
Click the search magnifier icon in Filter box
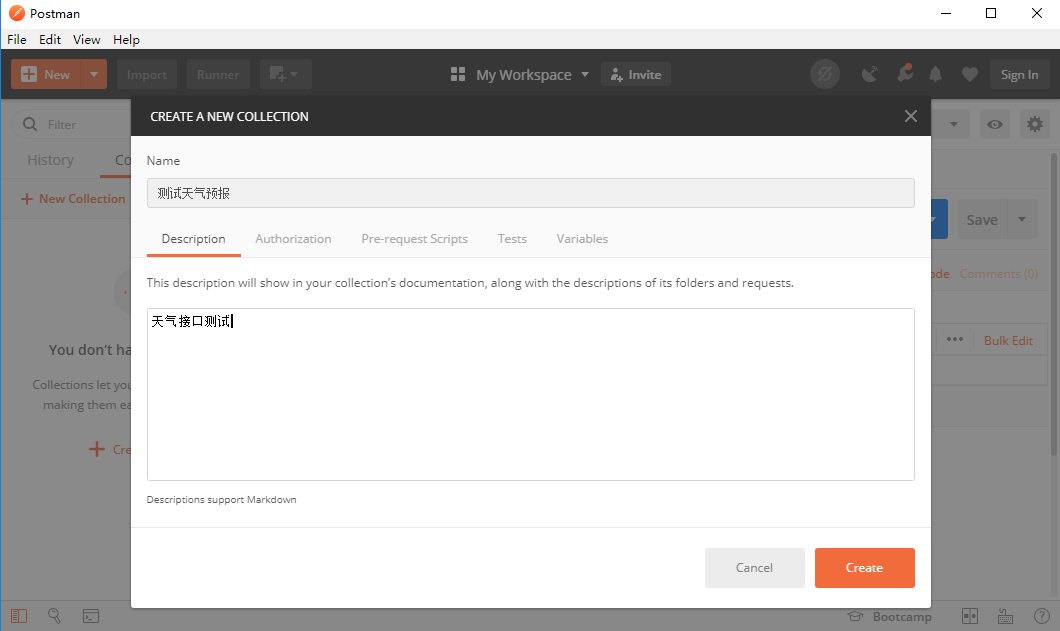[x=30, y=124]
